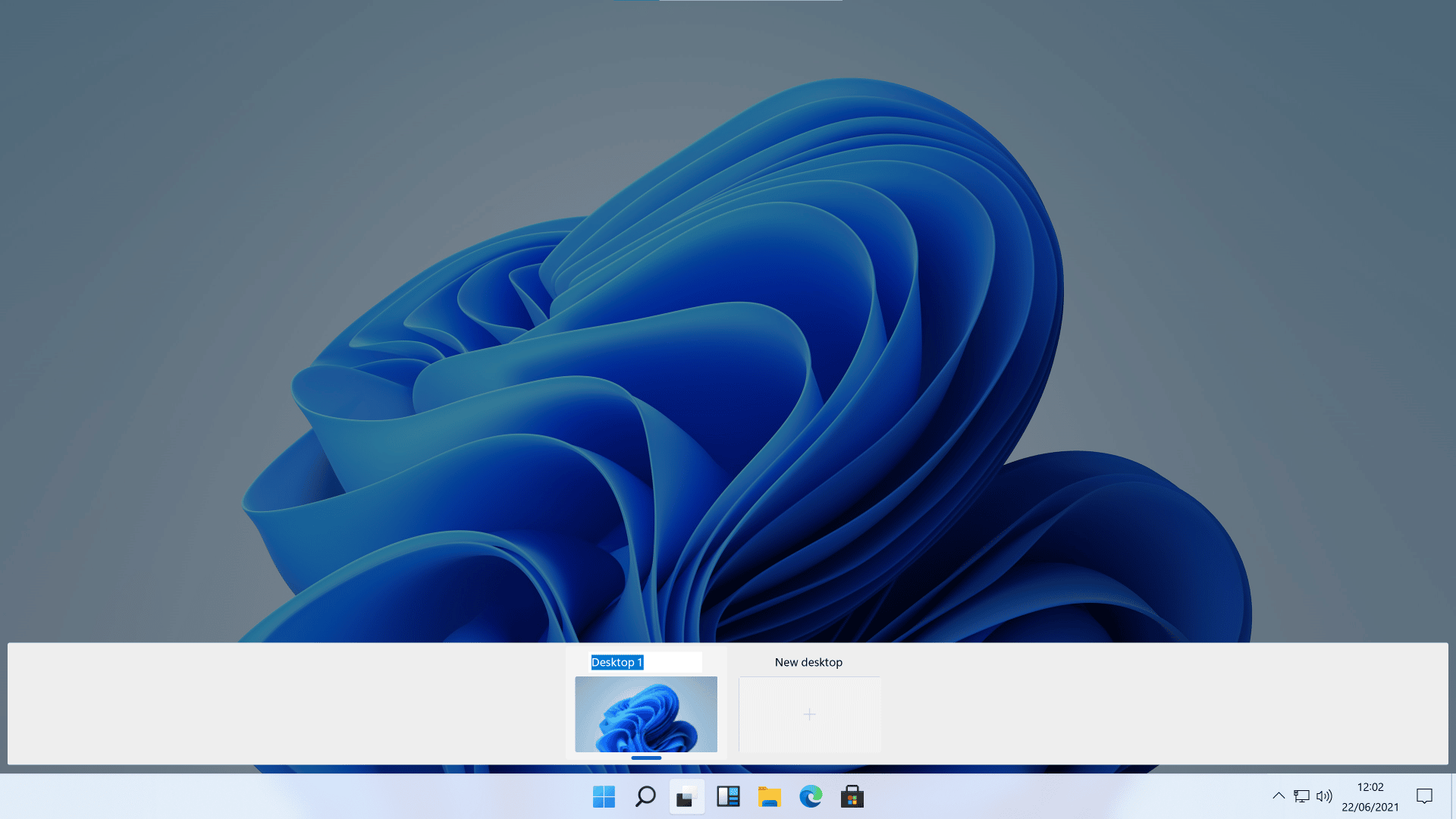
Task: Switch to Desktop 1 via its thumbnail
Action: coord(646,714)
